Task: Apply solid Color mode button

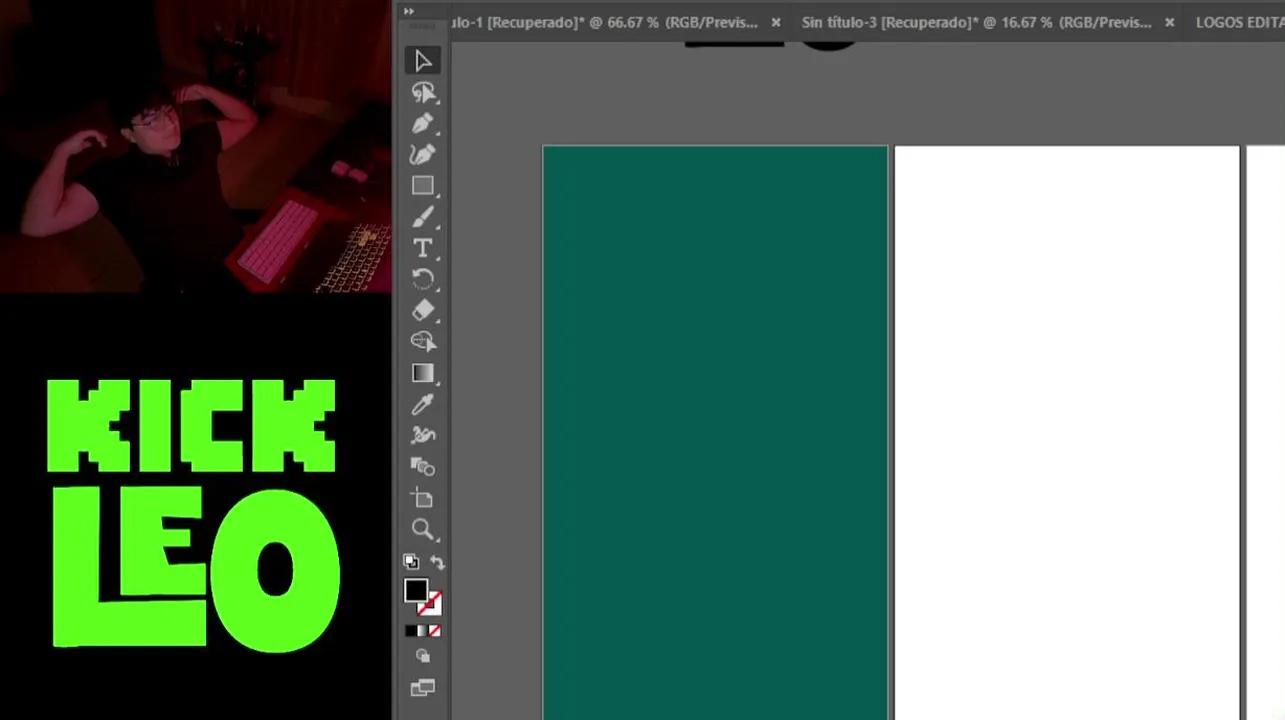Action: click(410, 631)
